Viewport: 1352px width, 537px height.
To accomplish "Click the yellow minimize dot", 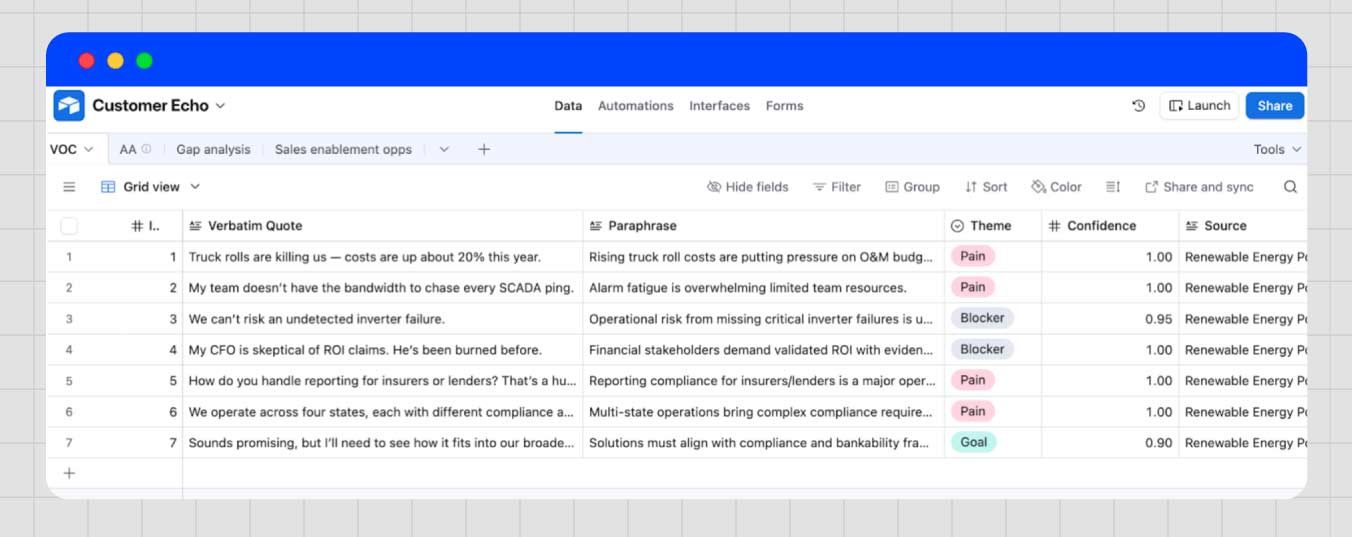I will [115, 61].
